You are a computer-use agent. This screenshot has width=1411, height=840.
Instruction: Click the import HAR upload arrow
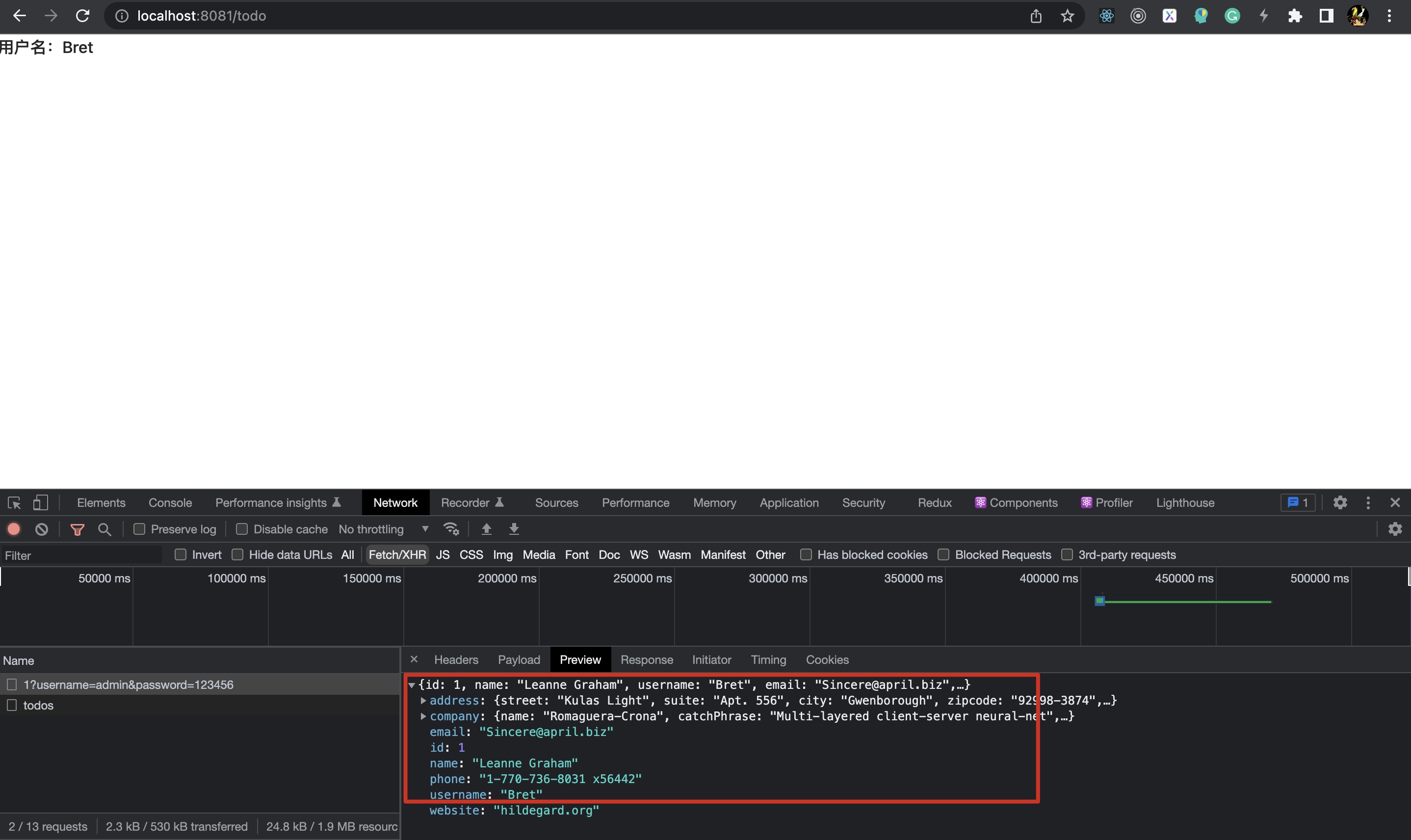click(486, 529)
